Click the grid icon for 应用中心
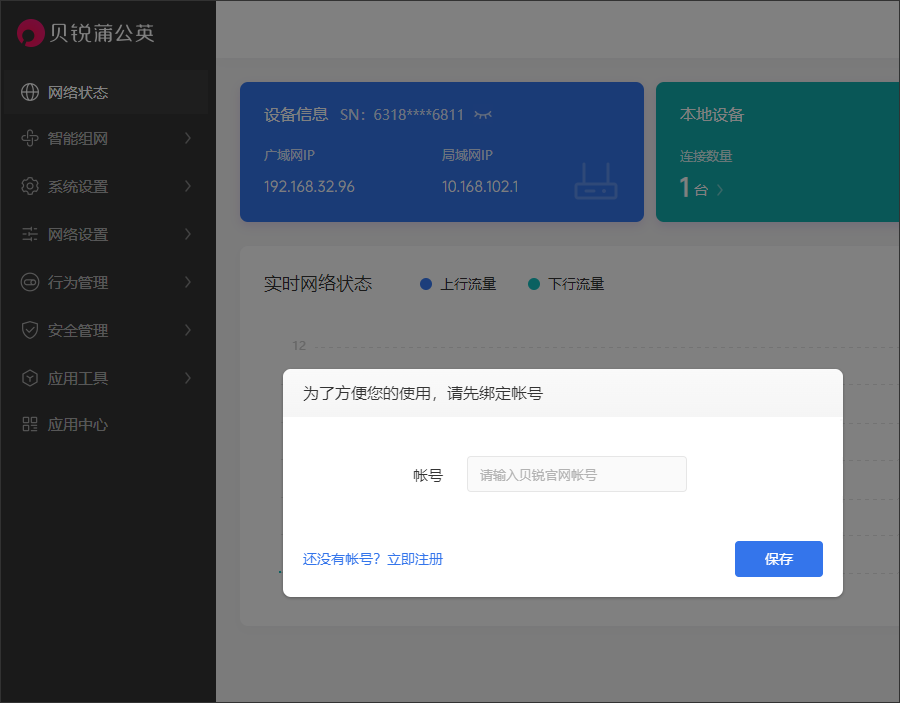The height and width of the screenshot is (703, 900). pyautogui.click(x=30, y=425)
